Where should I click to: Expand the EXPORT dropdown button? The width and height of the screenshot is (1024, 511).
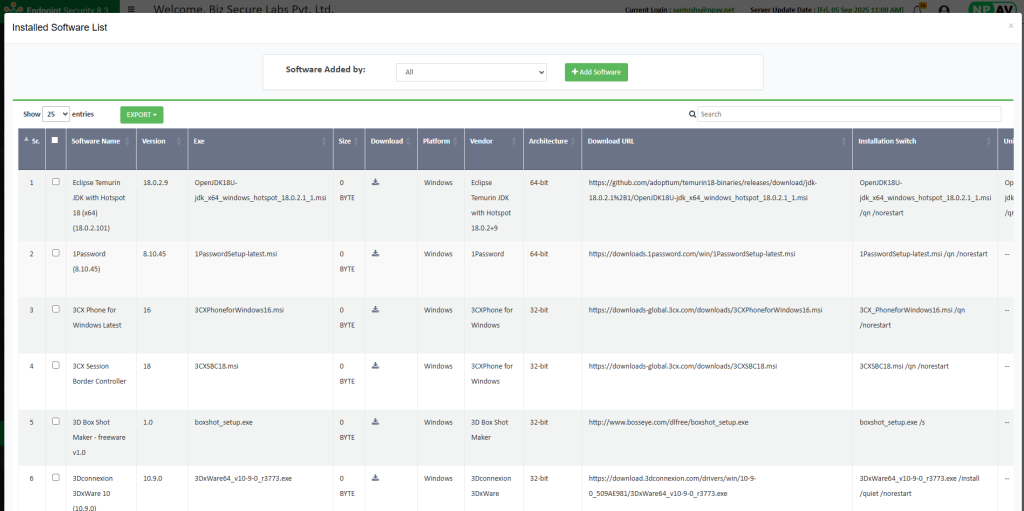point(141,115)
